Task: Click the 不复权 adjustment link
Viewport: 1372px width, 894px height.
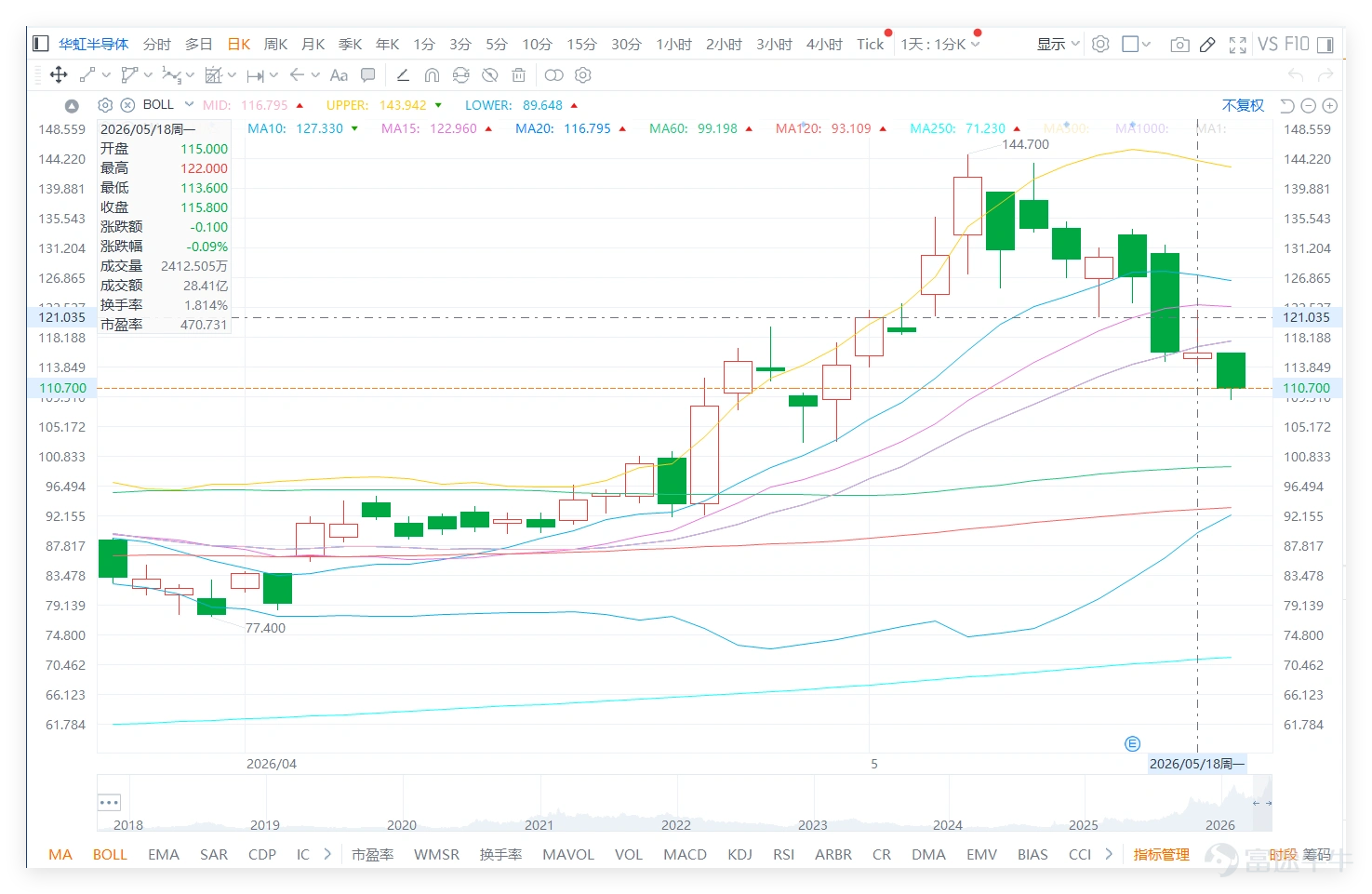Action: (x=1243, y=105)
